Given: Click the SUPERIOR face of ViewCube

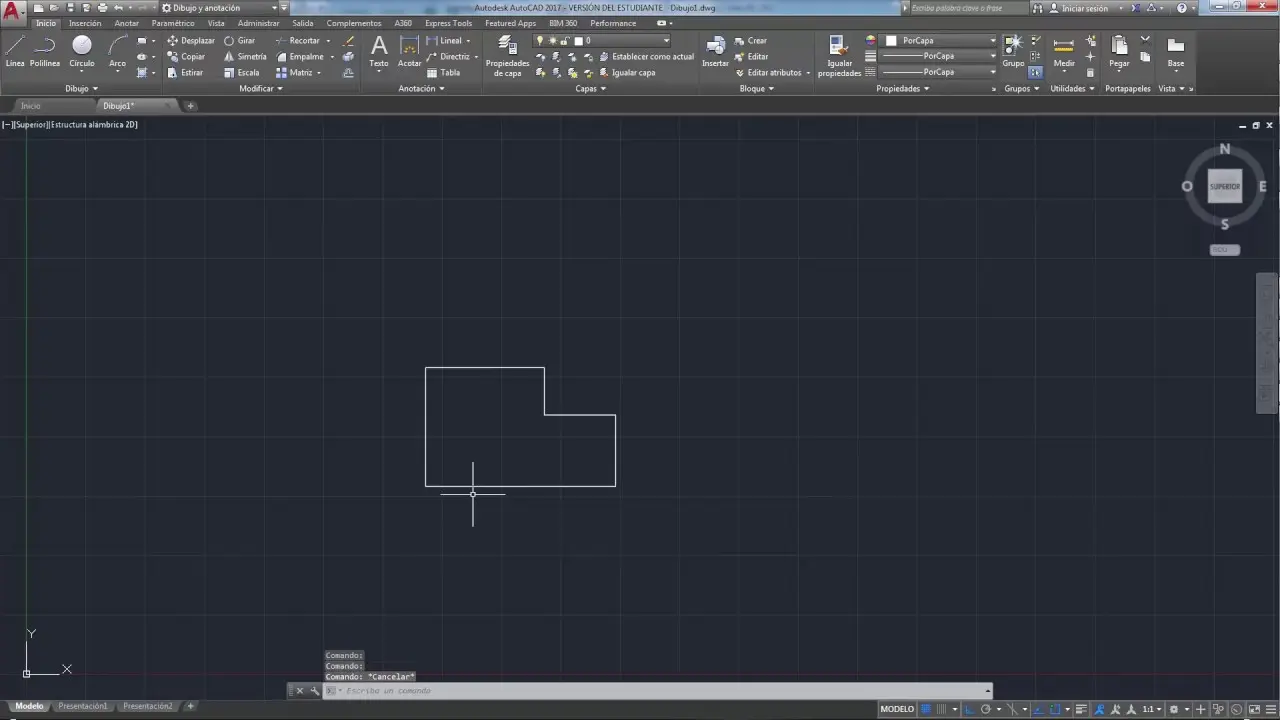Looking at the screenshot, I should pos(1225,186).
